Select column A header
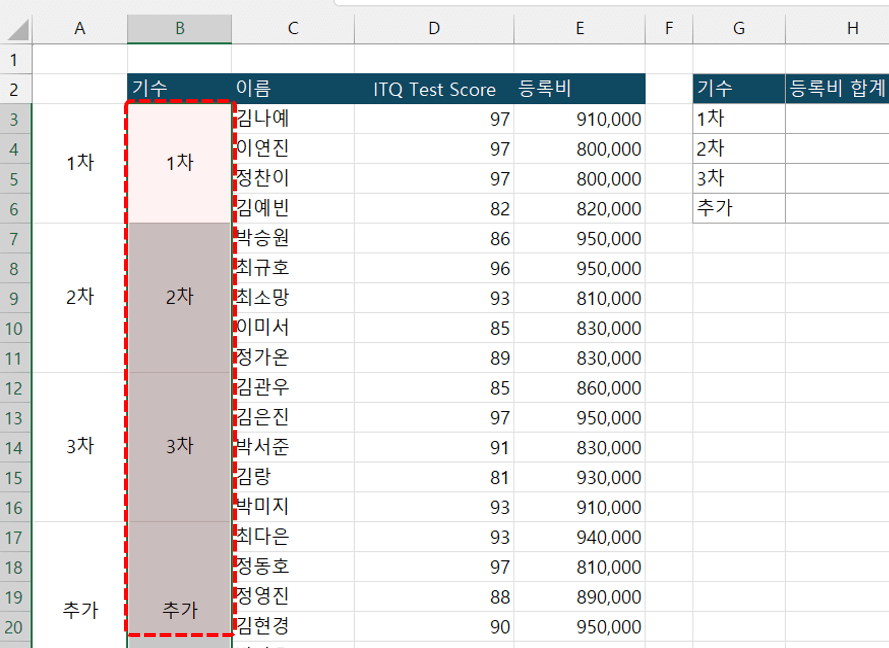The height and width of the screenshot is (648, 889). click(x=80, y=28)
